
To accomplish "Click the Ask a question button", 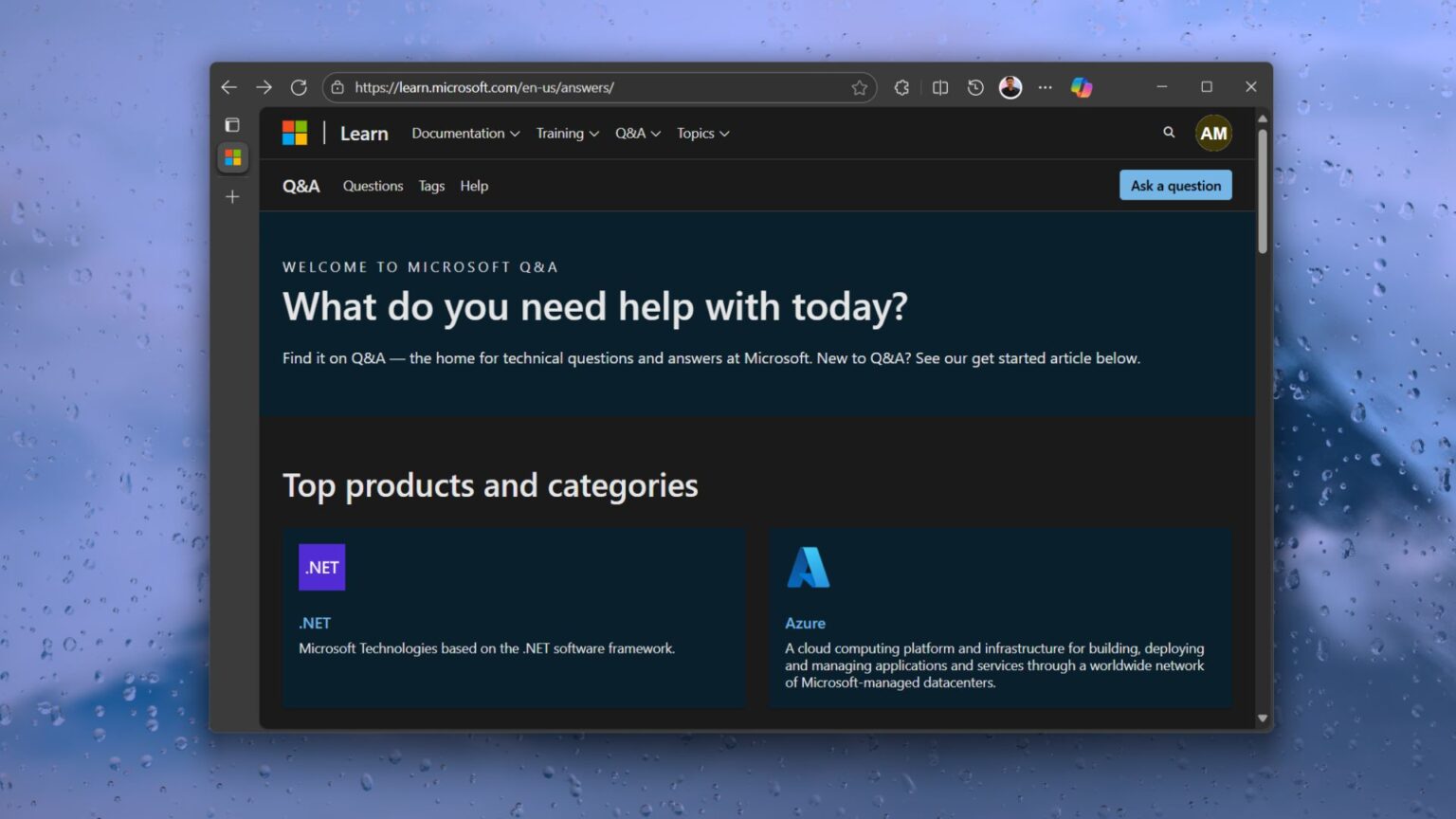I will [1175, 185].
